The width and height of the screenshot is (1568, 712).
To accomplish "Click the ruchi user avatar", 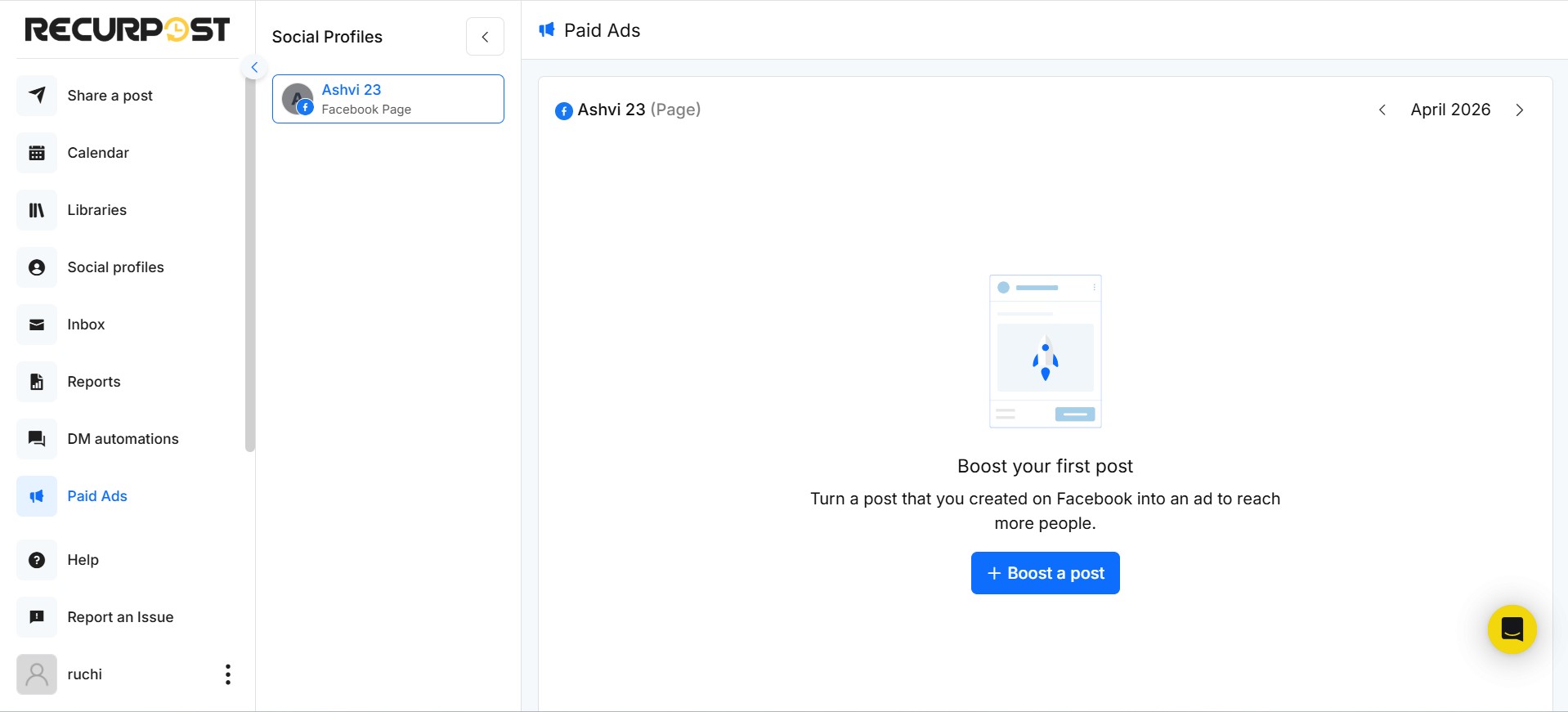I will (37, 674).
